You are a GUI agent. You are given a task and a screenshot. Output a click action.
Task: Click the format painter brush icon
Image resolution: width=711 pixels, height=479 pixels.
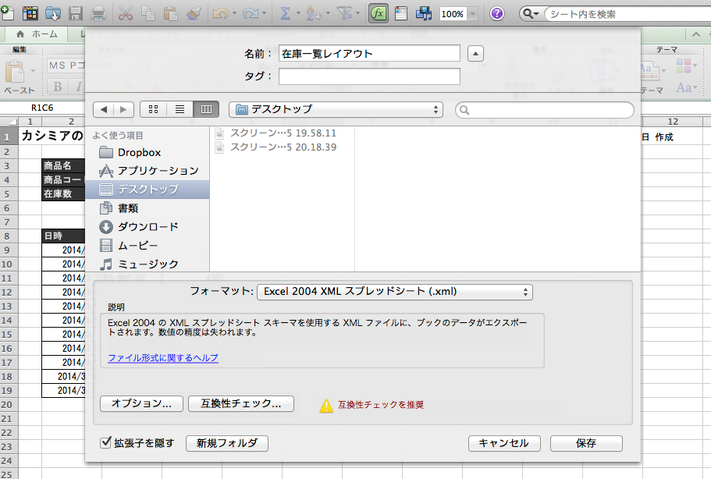pyautogui.click(x=194, y=13)
